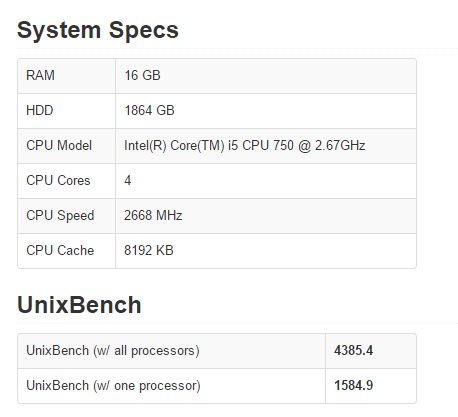Select the HDD row label
Viewport: 458px width, 417px height.
[40, 110]
